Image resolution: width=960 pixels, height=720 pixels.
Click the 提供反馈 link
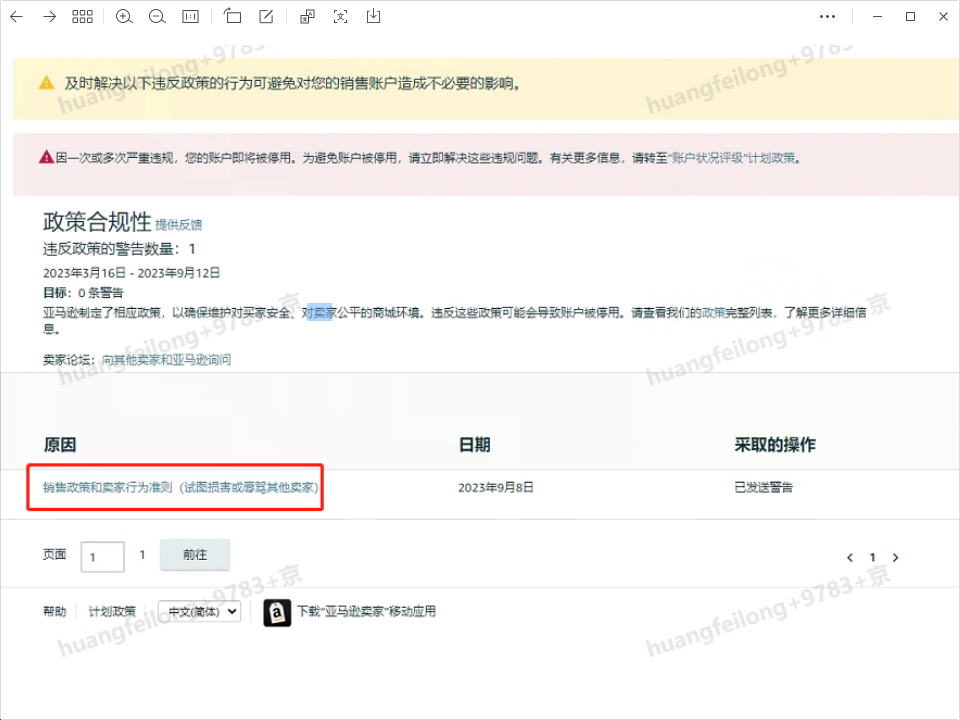178,225
